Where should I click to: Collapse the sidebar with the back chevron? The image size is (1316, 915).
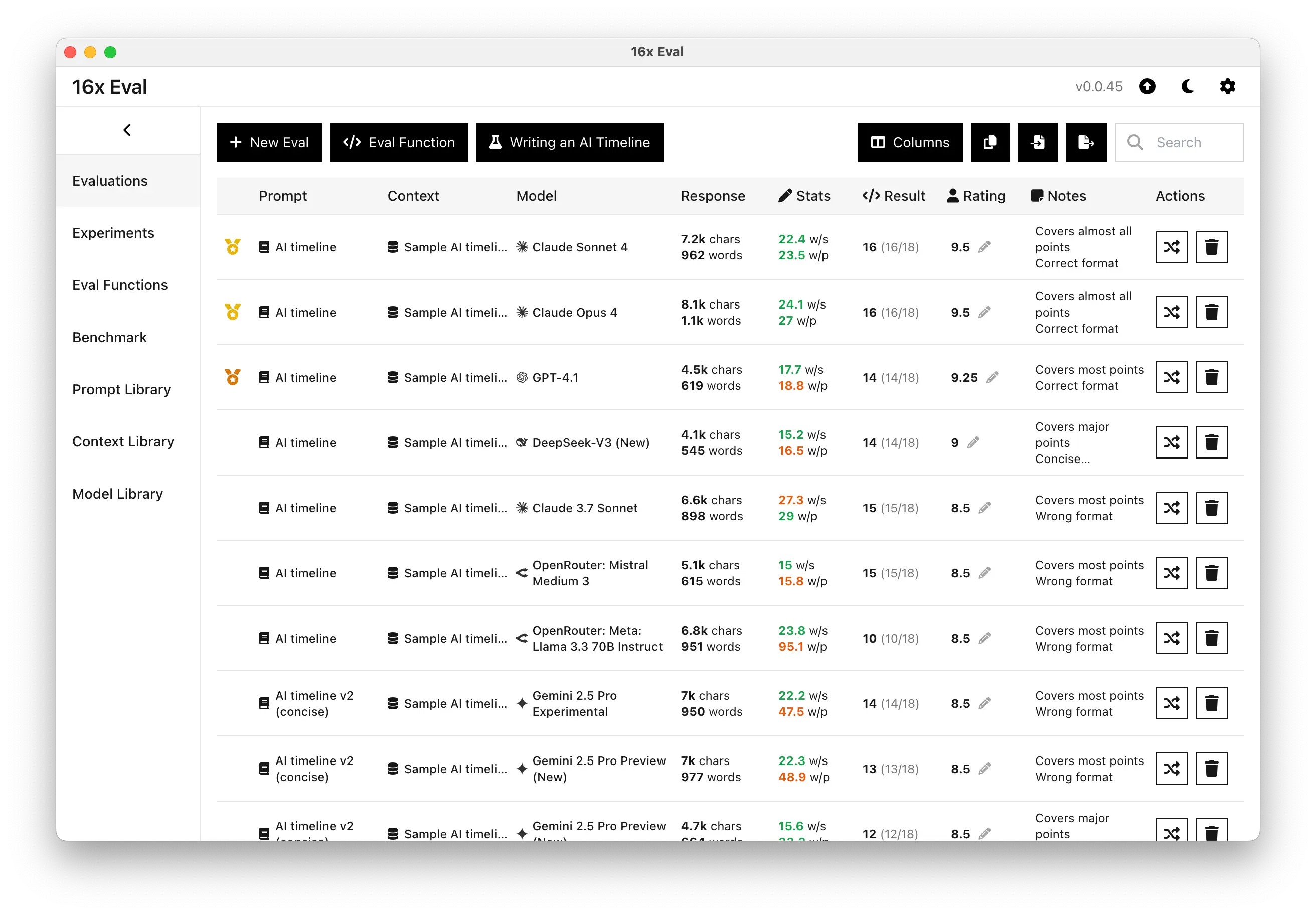coord(127,131)
